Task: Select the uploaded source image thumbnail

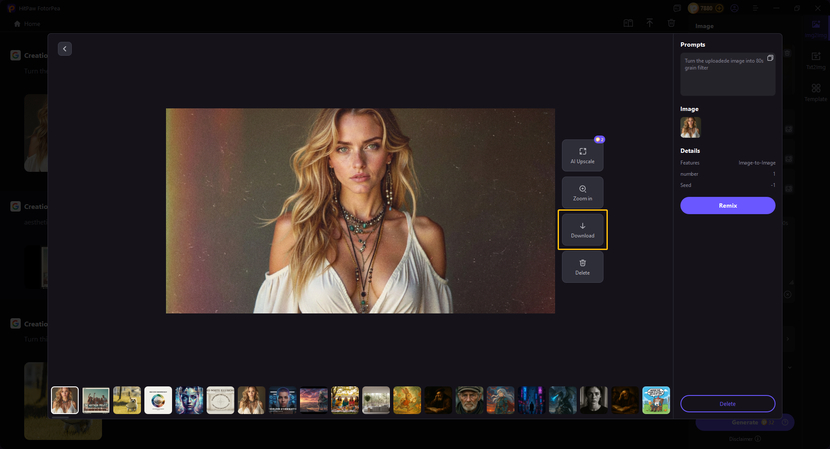Action: click(x=690, y=127)
